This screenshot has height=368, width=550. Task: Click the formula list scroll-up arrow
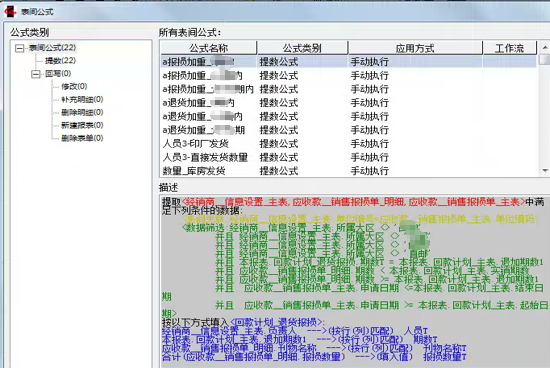point(545,47)
